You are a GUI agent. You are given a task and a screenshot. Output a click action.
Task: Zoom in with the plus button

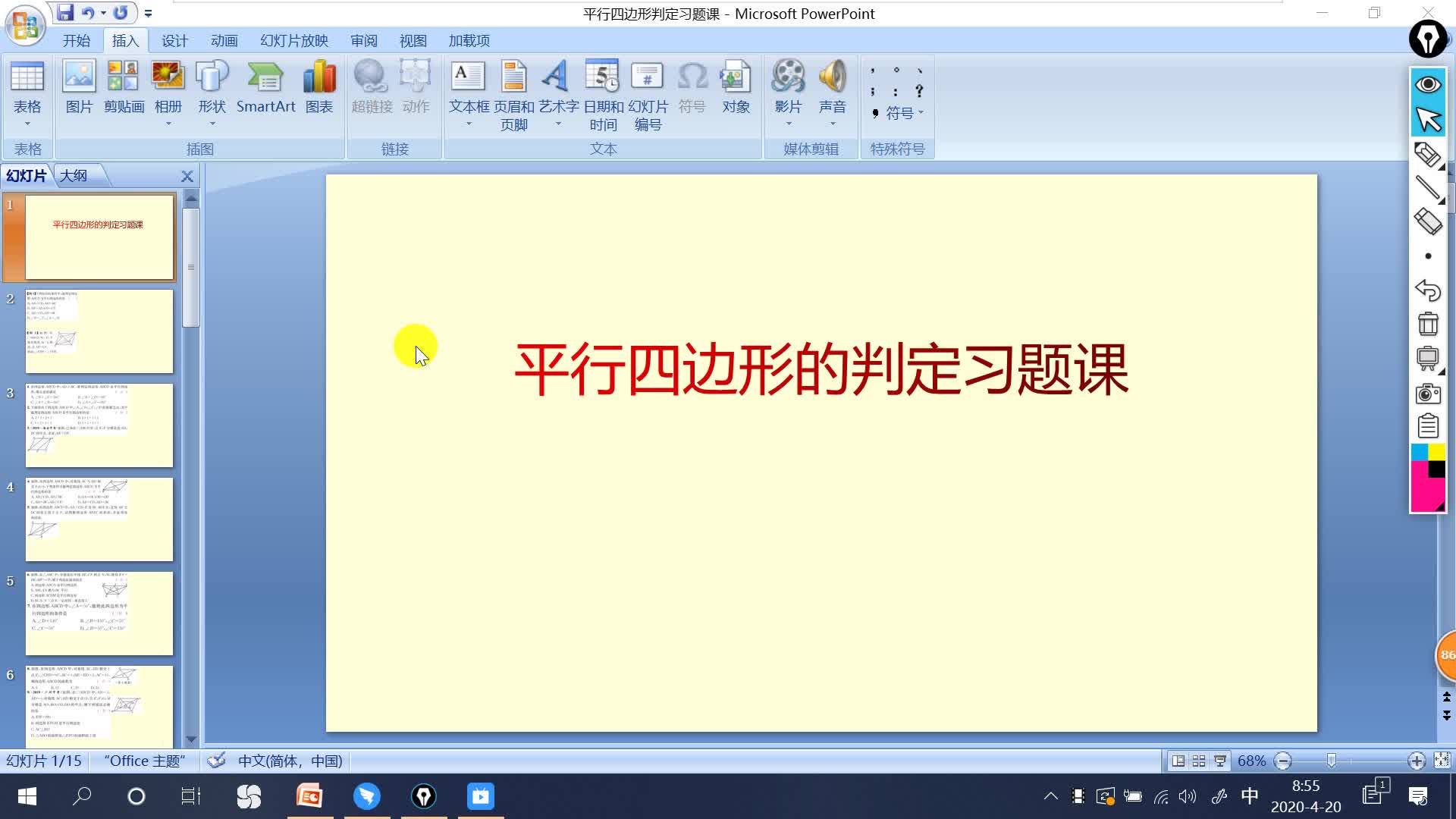[1416, 761]
